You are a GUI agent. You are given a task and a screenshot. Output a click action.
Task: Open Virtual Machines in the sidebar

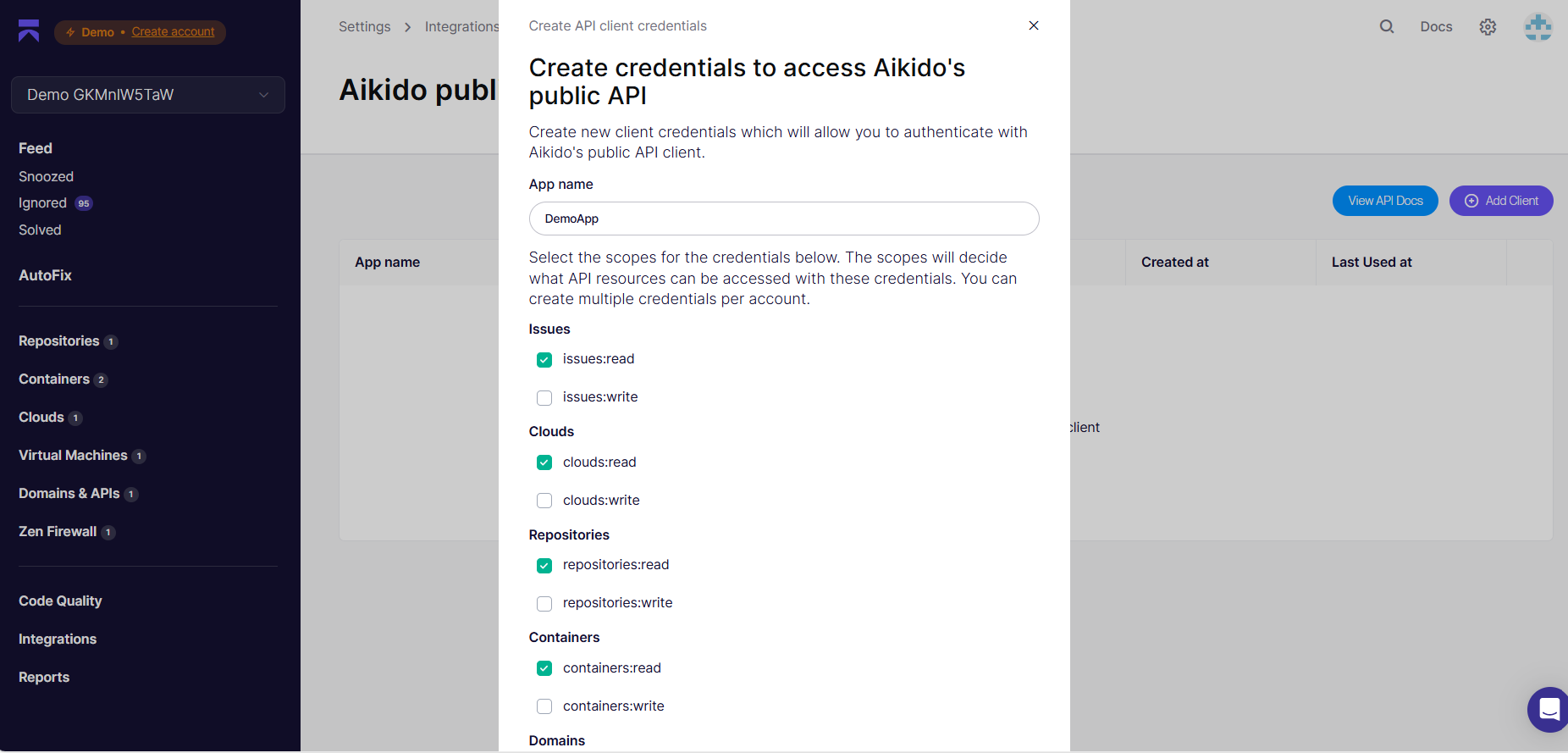tap(73, 456)
